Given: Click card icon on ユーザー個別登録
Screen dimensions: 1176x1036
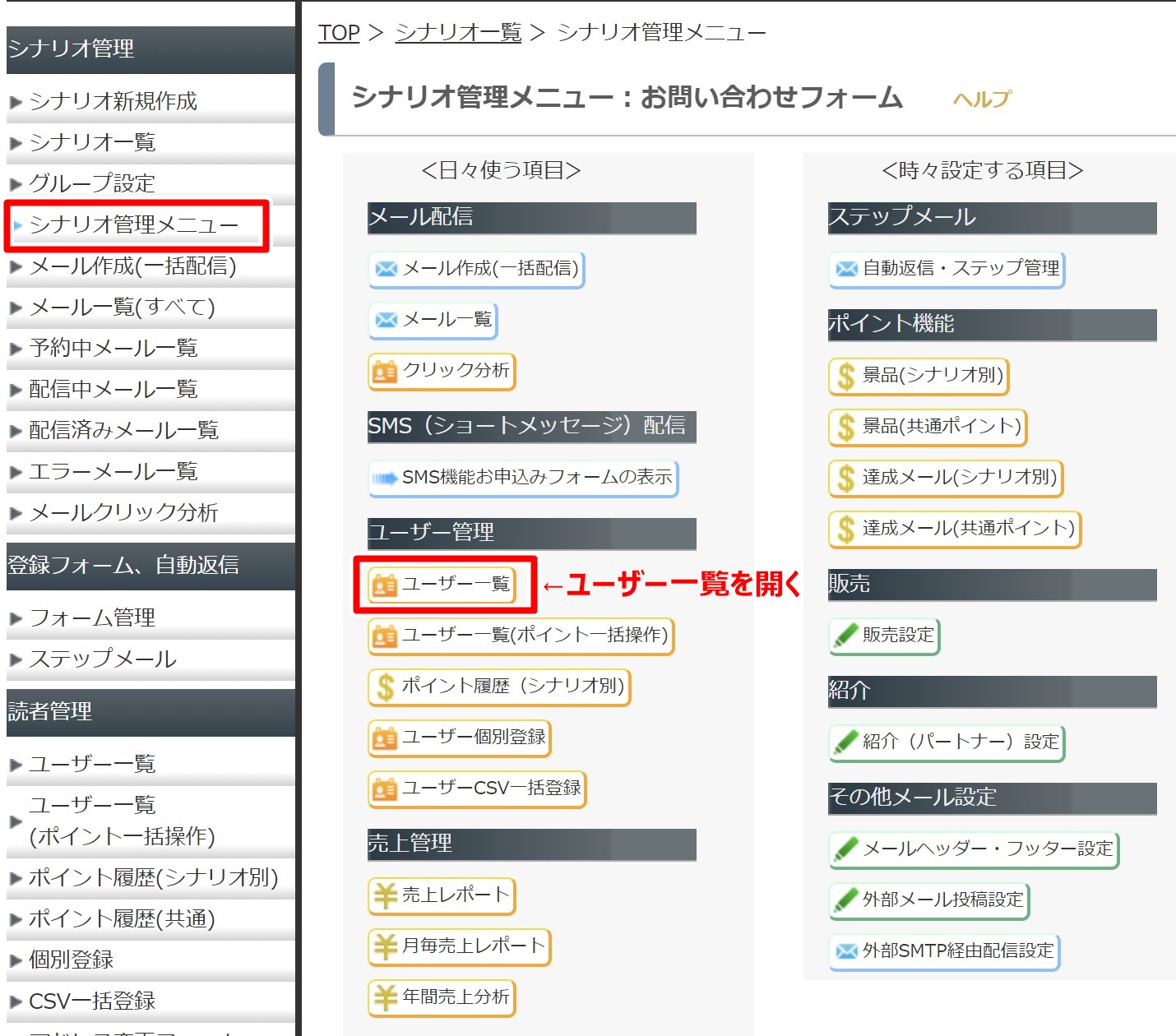Looking at the screenshot, I should click(x=385, y=738).
